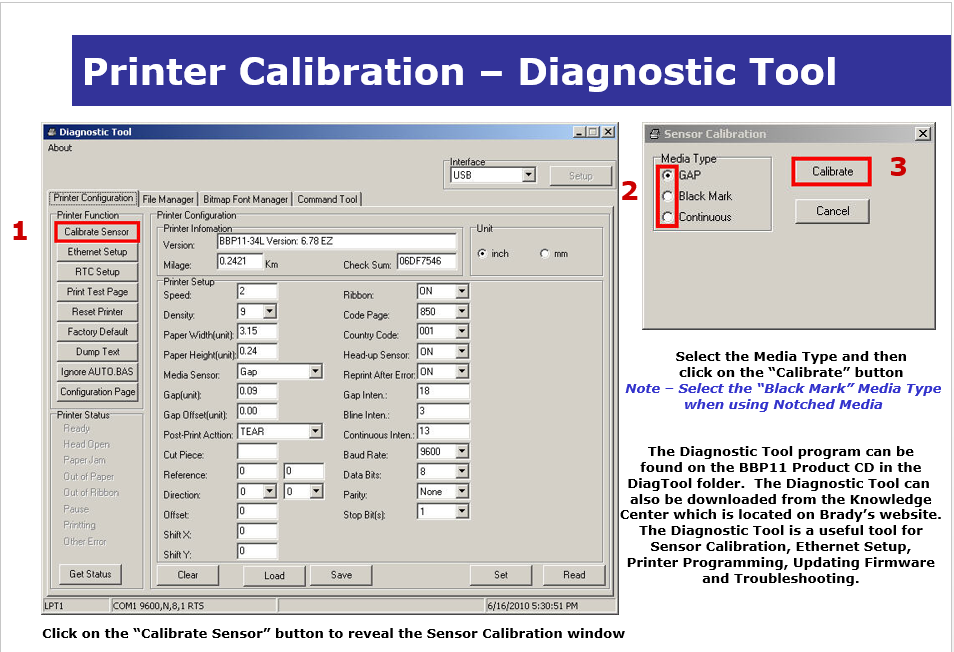Open the About menu
Viewport: 954px width, 652px height.
[x=60, y=148]
